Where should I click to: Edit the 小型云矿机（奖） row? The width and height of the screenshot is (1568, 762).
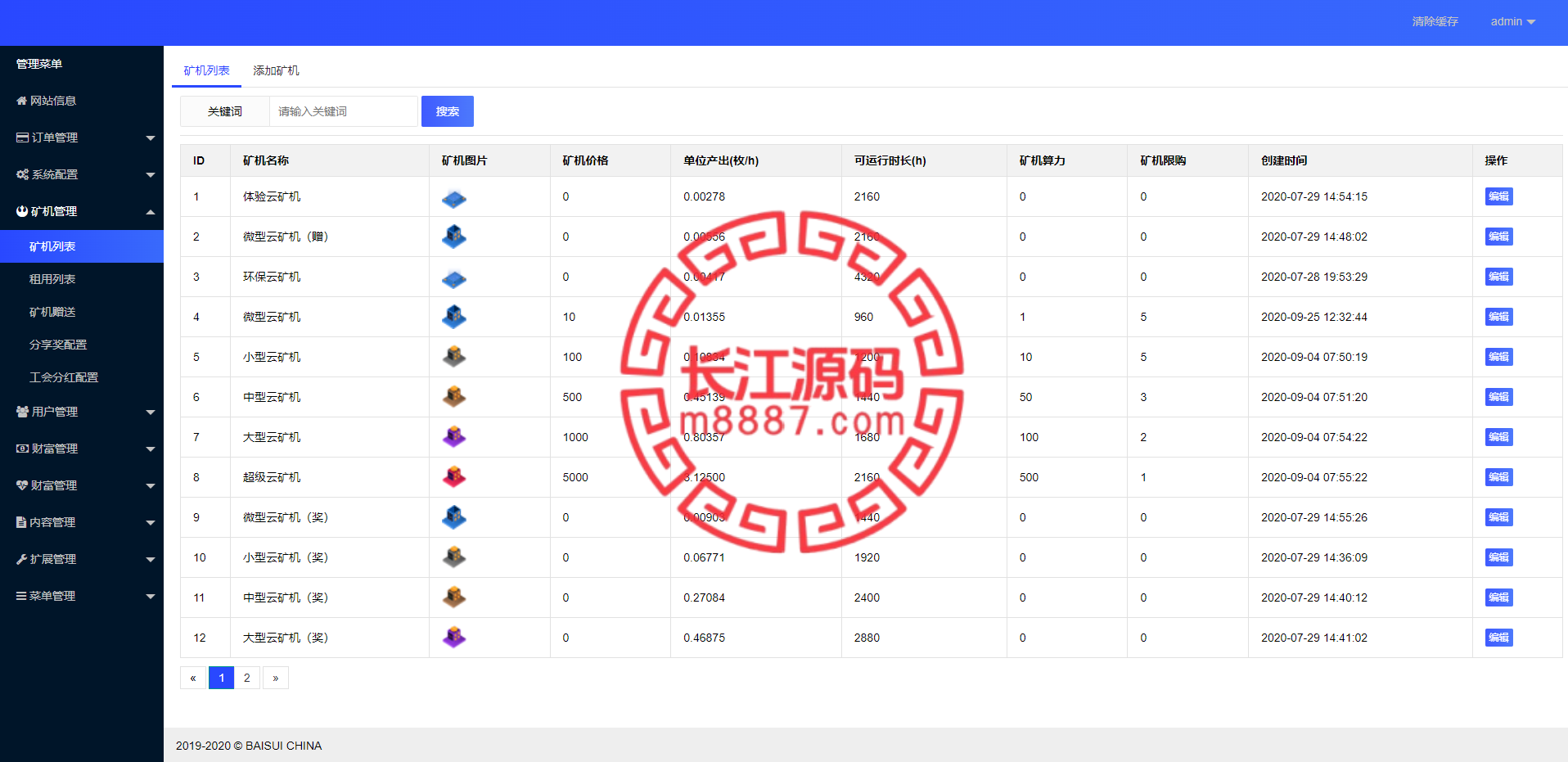coord(1498,557)
